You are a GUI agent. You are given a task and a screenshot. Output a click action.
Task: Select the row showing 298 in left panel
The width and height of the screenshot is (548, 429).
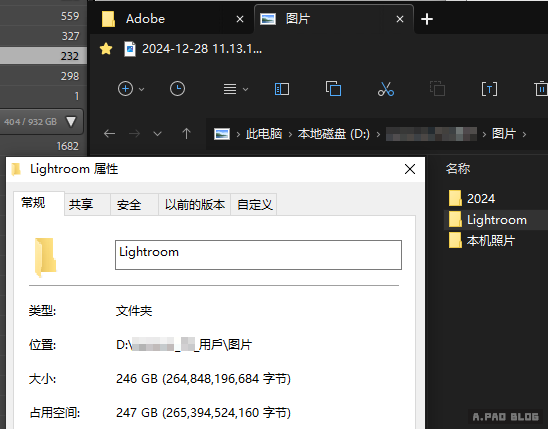[x=43, y=76]
